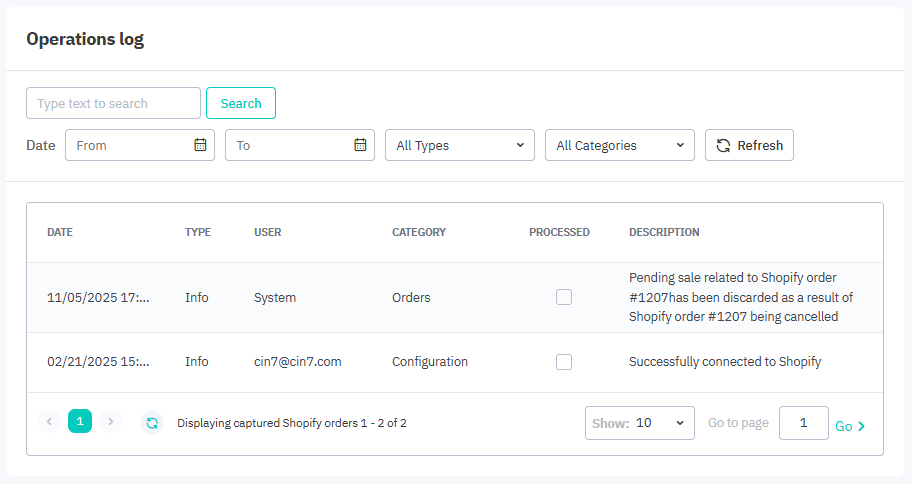Click the teal reload icon beside pagination
The image size is (912, 484).
(x=152, y=423)
